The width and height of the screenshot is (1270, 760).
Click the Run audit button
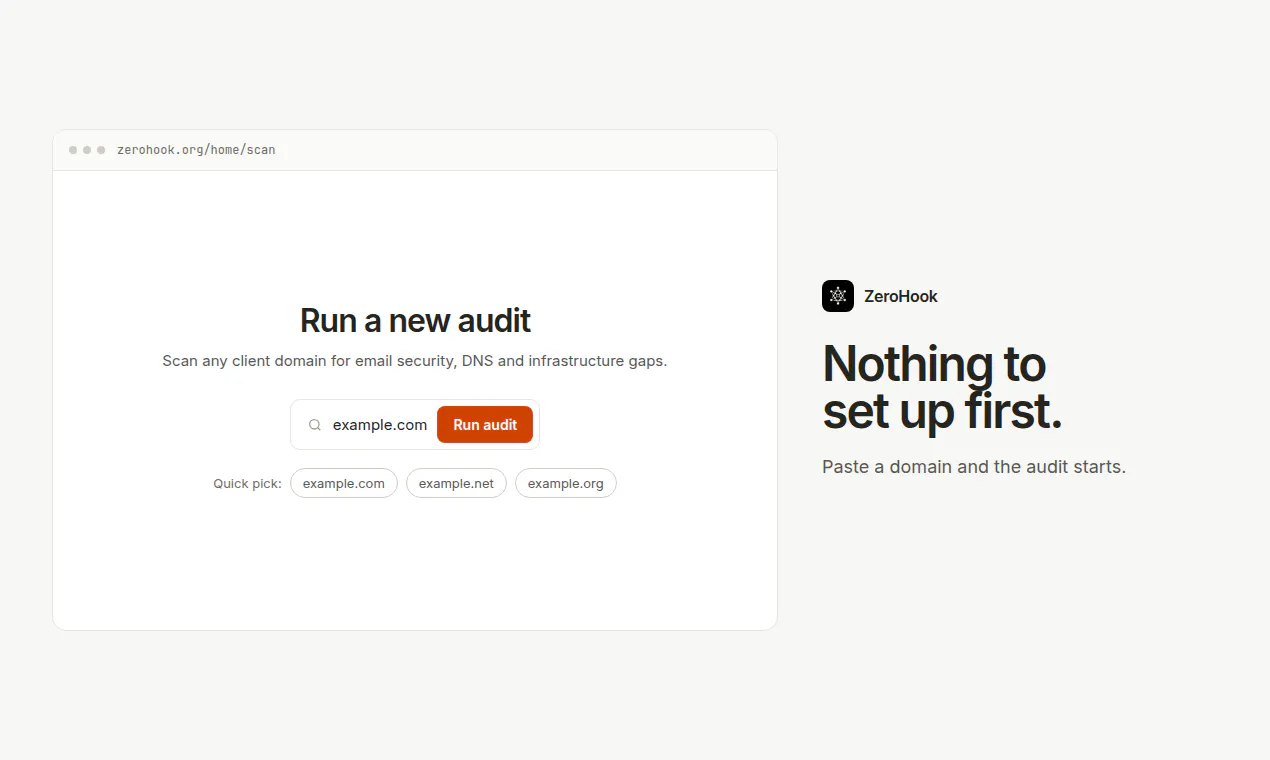(x=485, y=425)
